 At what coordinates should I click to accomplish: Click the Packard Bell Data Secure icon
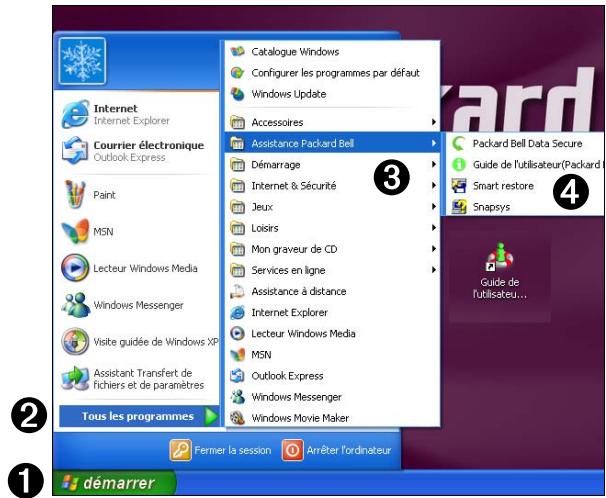pos(459,143)
